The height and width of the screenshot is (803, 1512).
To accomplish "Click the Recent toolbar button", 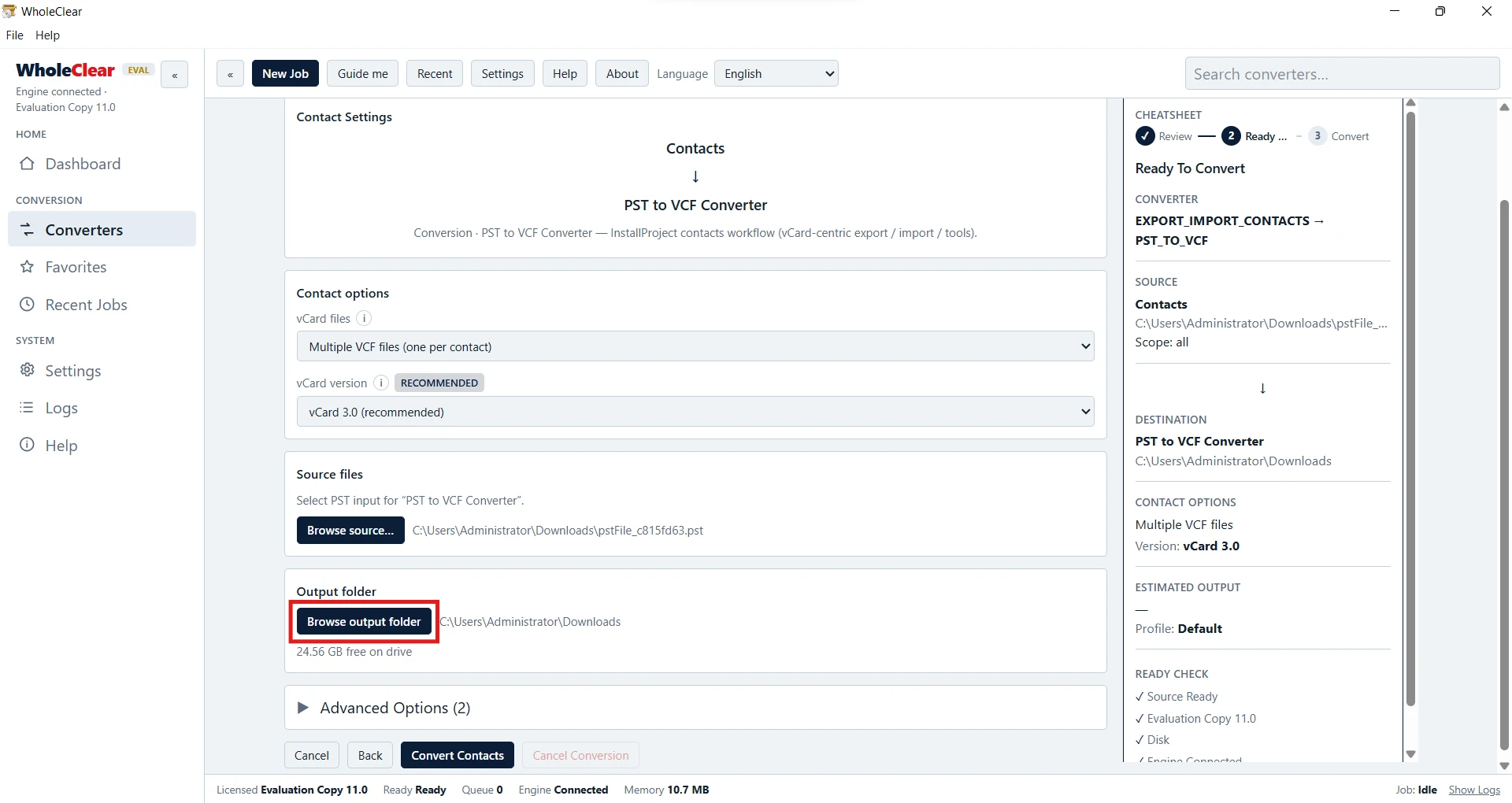I will [435, 74].
